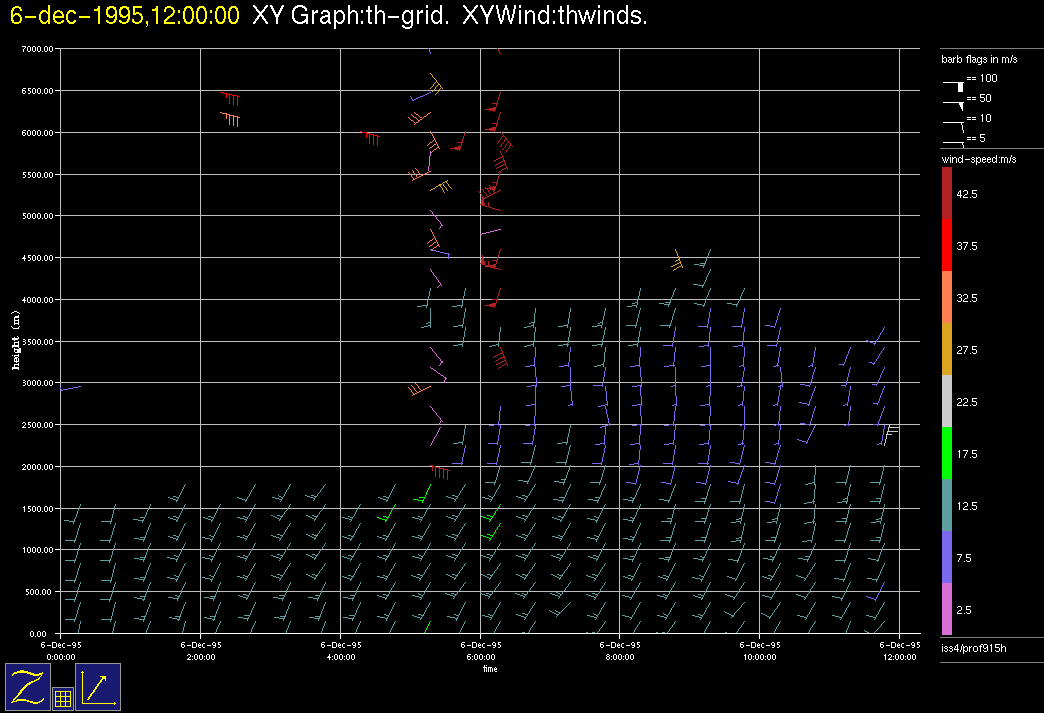Click the 50 m/s barb flag symbol
This screenshot has width=1044, height=713.
(955, 100)
